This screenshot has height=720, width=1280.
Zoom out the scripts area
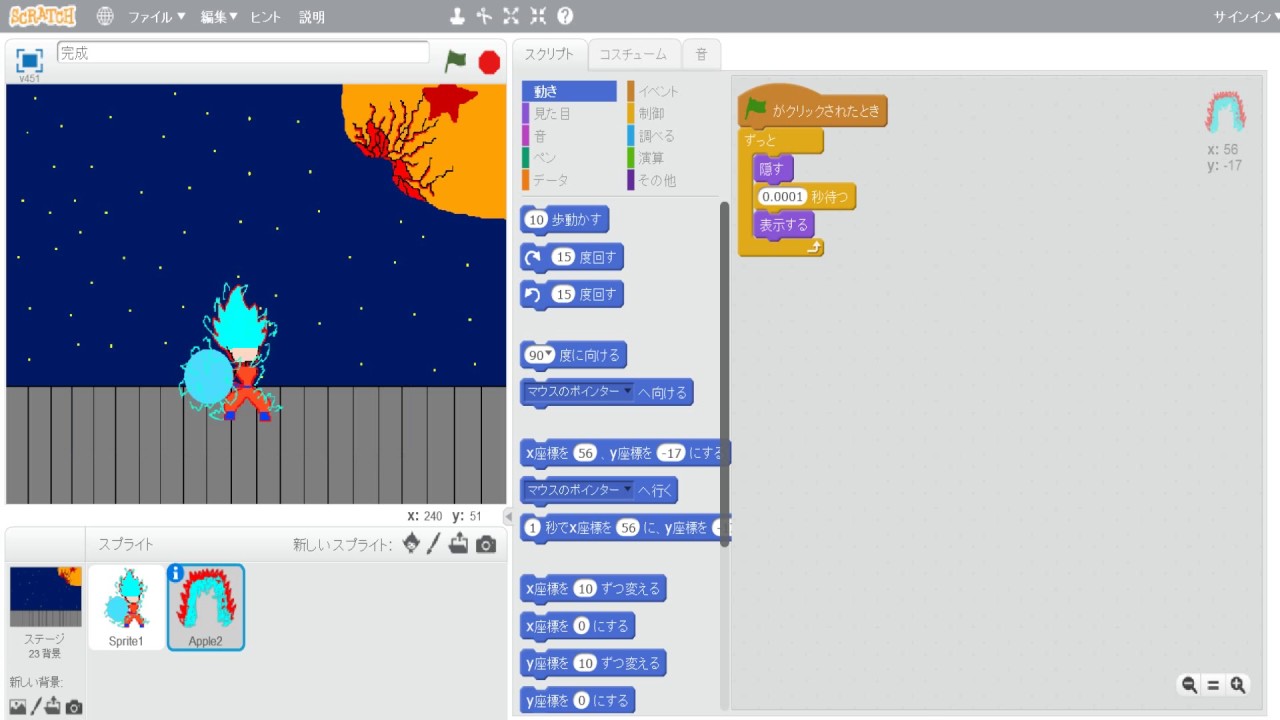coord(1189,685)
